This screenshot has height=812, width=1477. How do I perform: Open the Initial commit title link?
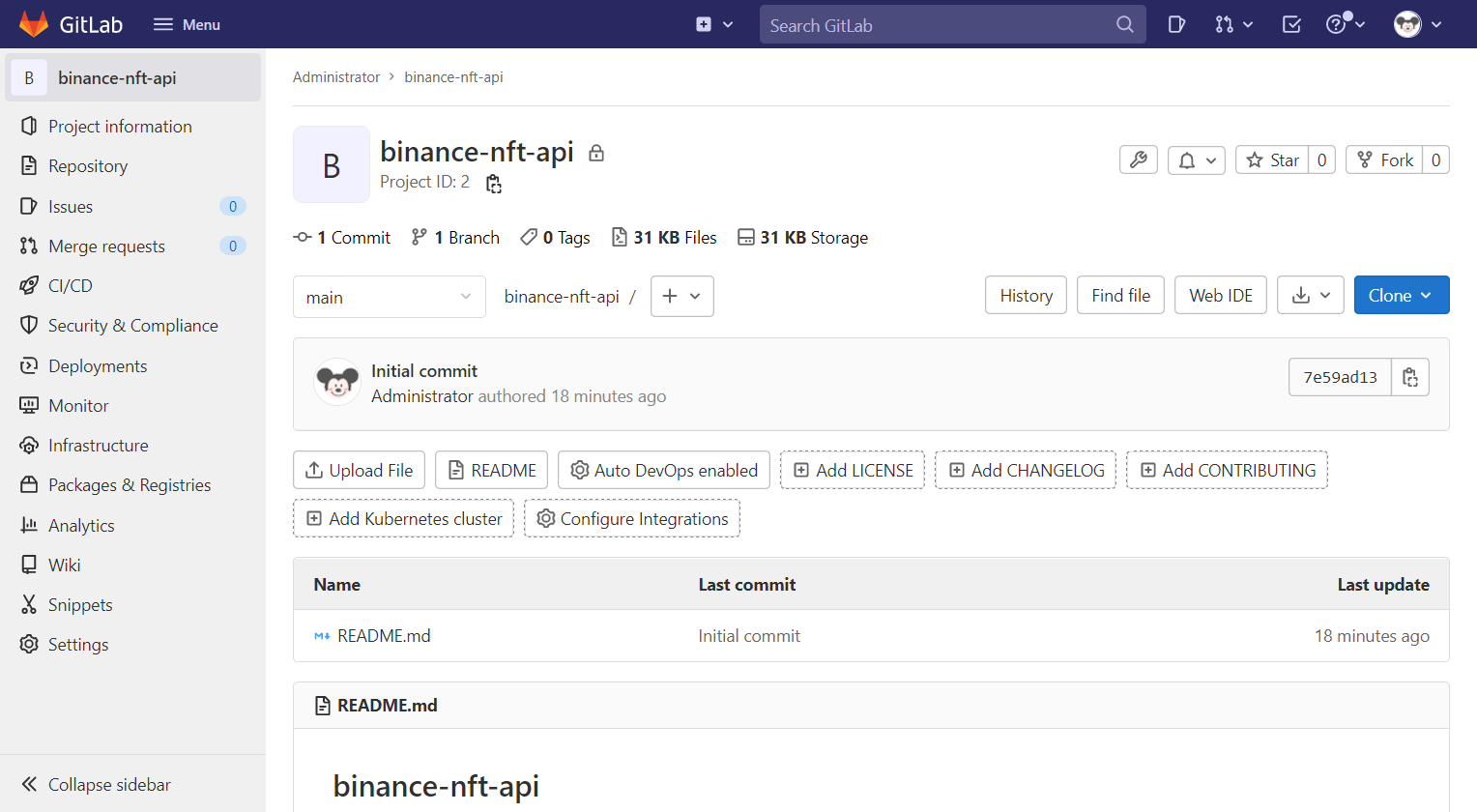coord(424,371)
